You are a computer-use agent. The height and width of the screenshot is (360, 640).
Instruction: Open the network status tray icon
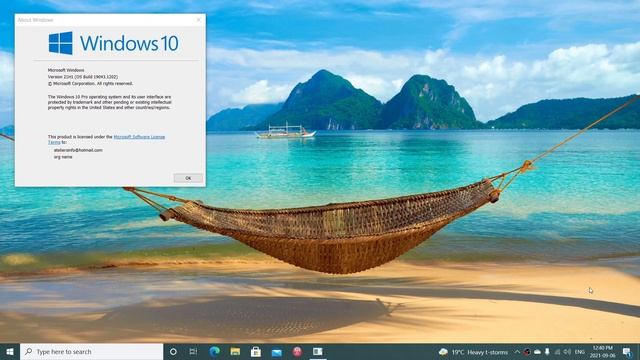click(x=557, y=352)
